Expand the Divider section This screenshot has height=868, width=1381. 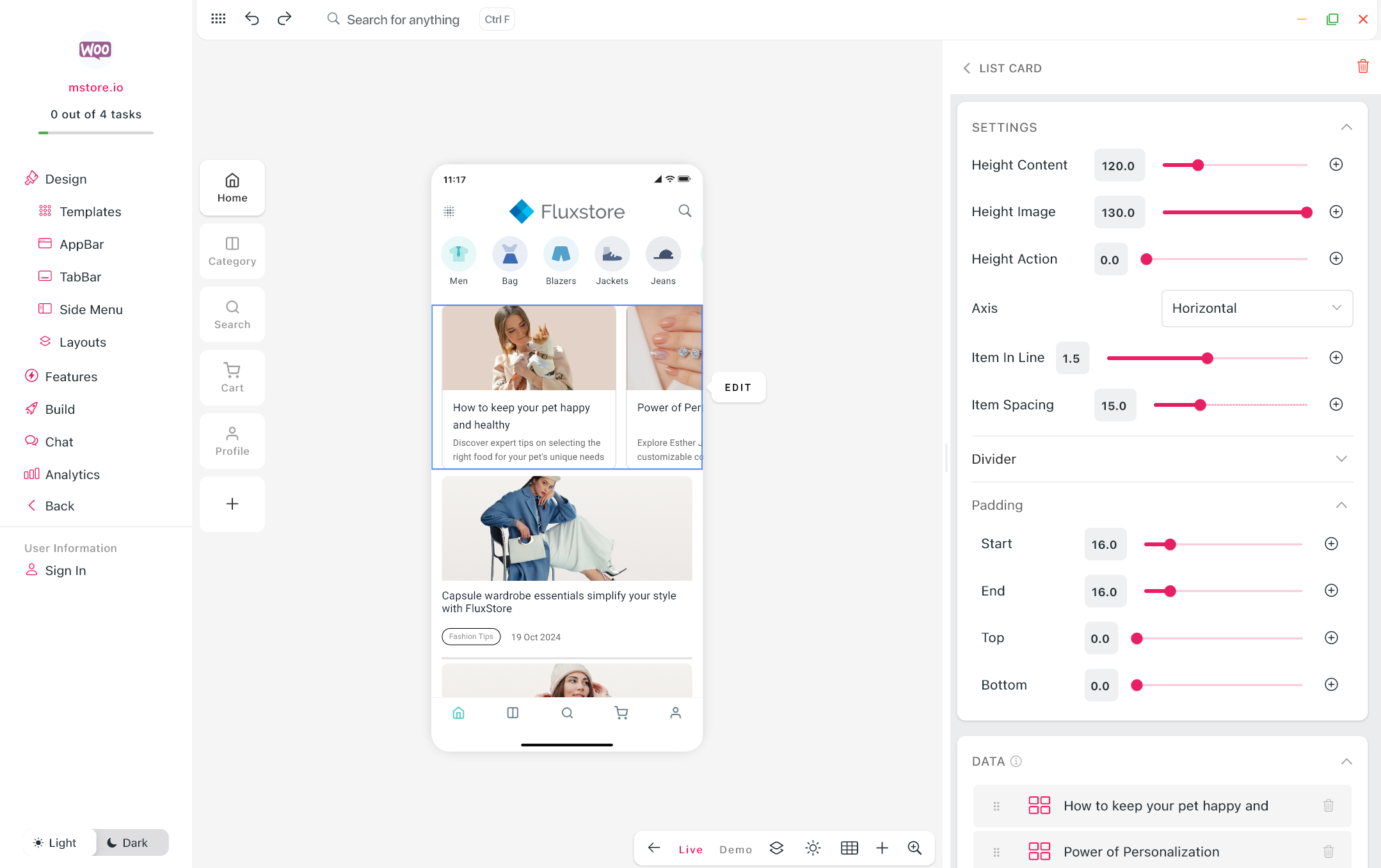tap(1341, 459)
